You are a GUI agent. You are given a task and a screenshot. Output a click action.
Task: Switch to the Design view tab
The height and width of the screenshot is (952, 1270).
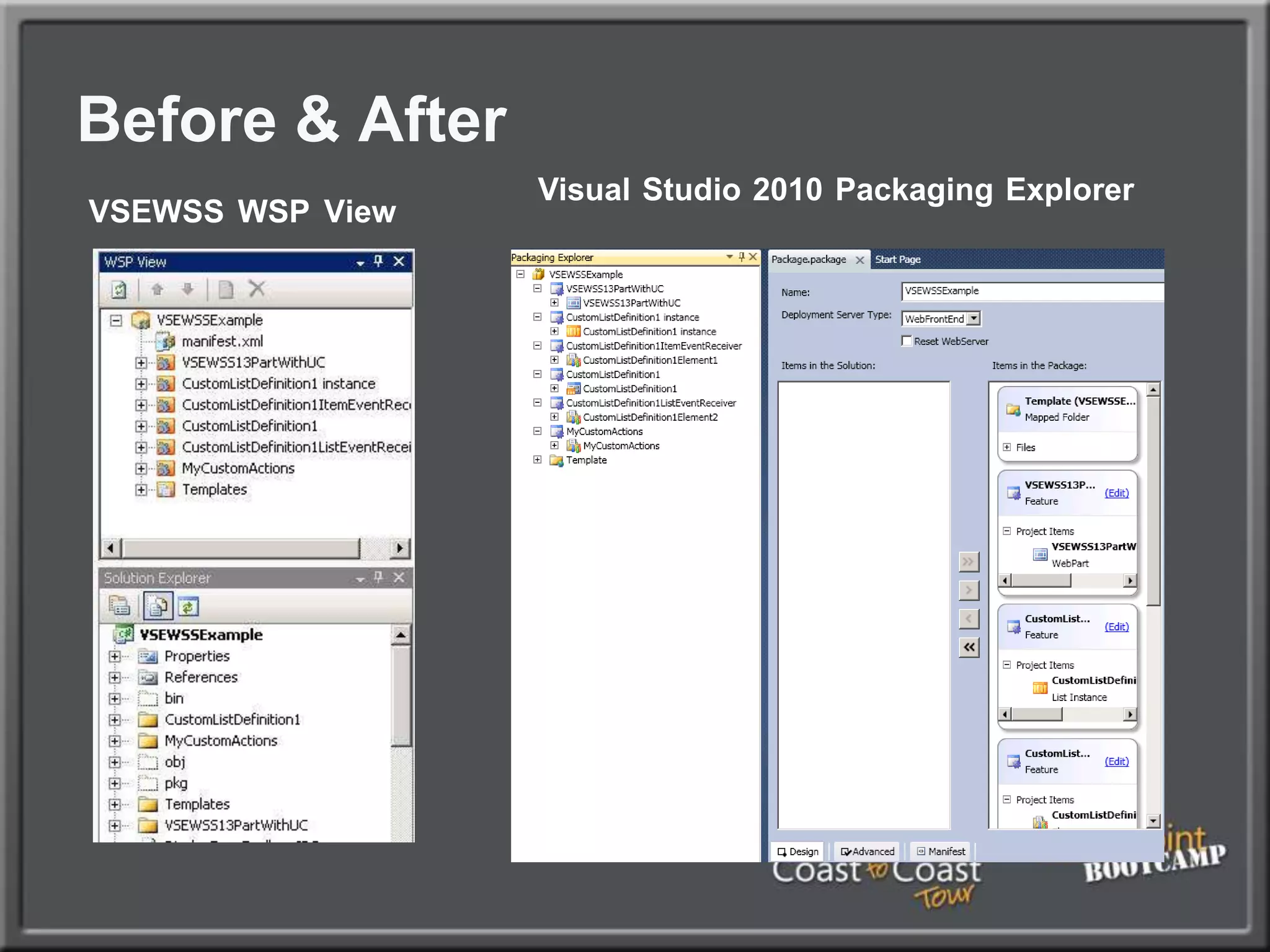tap(797, 852)
